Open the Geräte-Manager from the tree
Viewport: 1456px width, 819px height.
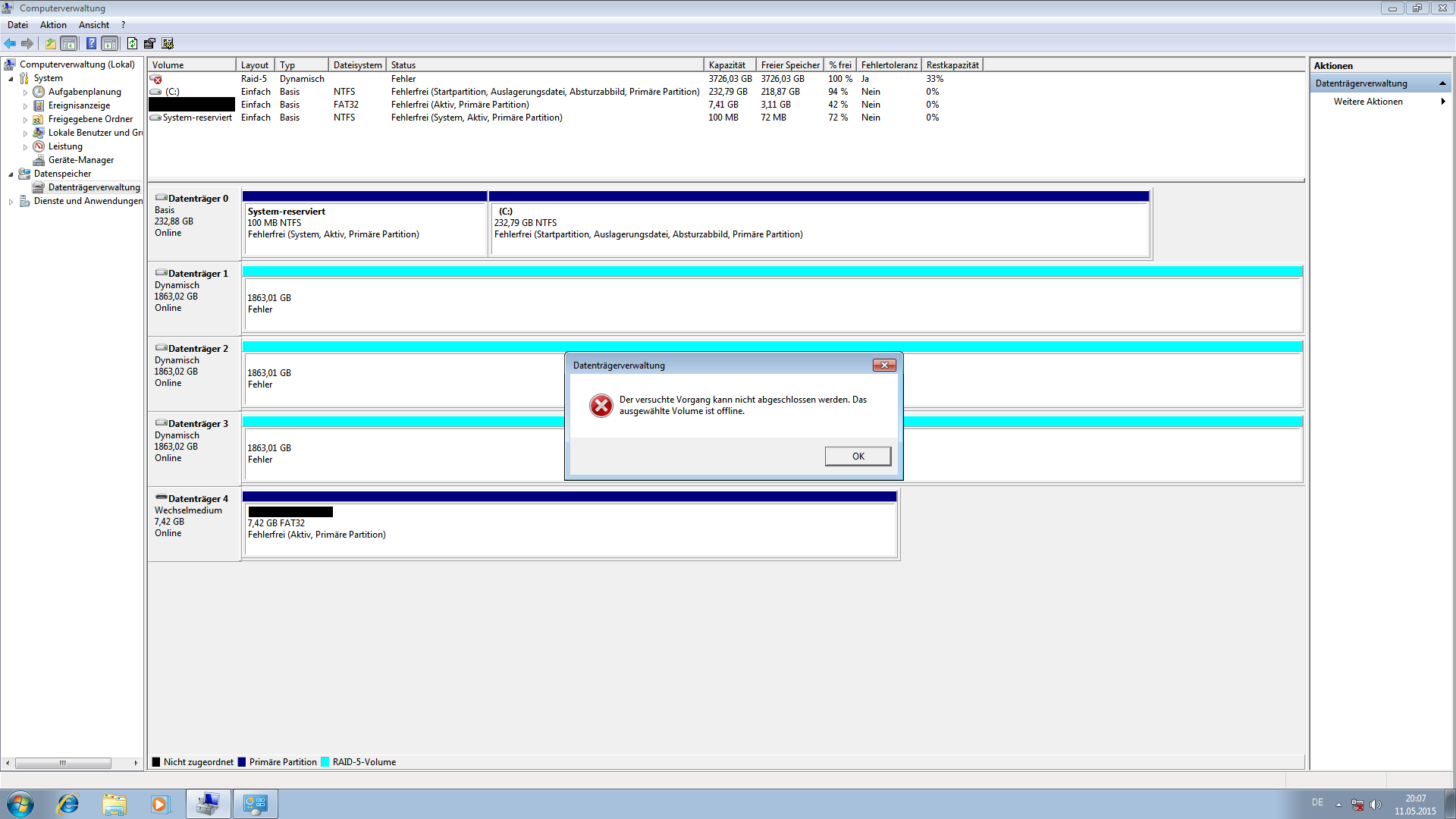tap(80, 160)
